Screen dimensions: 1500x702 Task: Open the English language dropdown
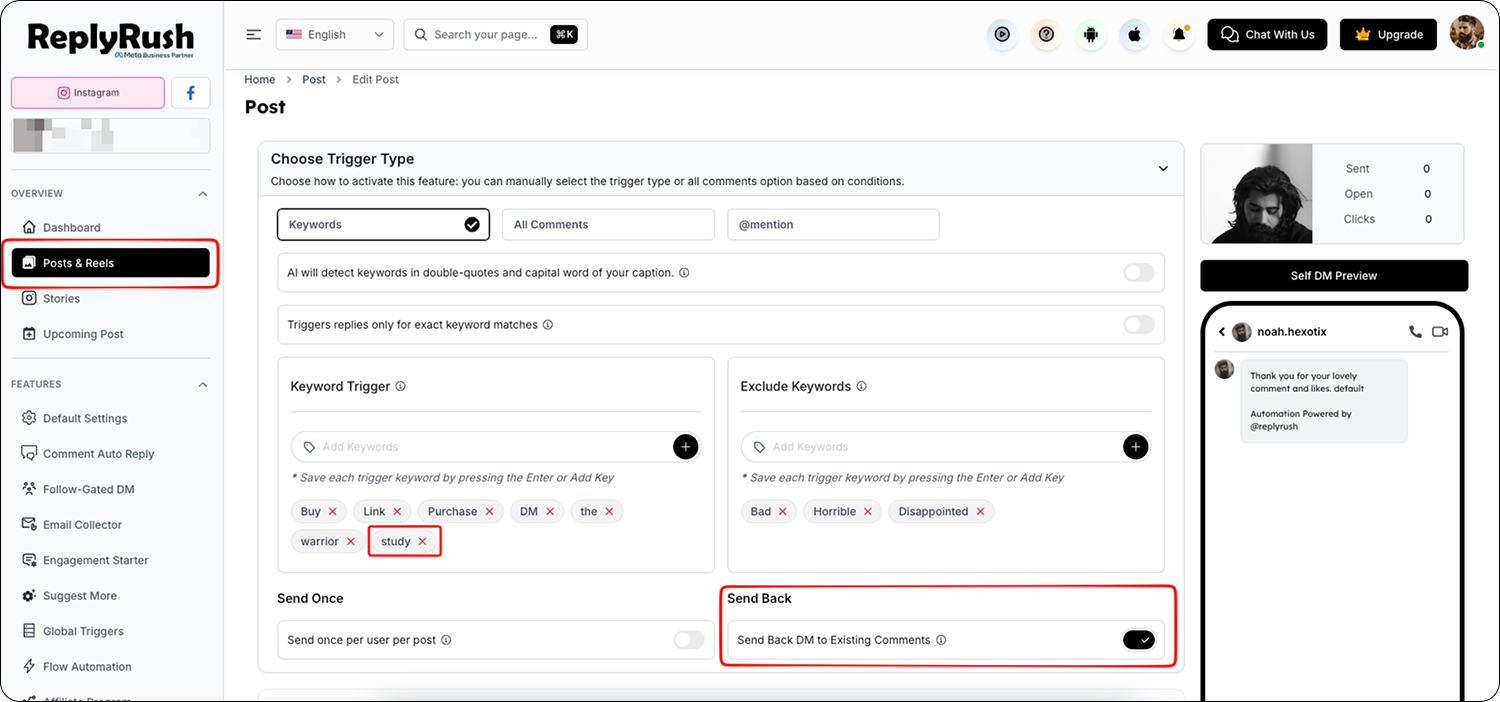click(335, 34)
